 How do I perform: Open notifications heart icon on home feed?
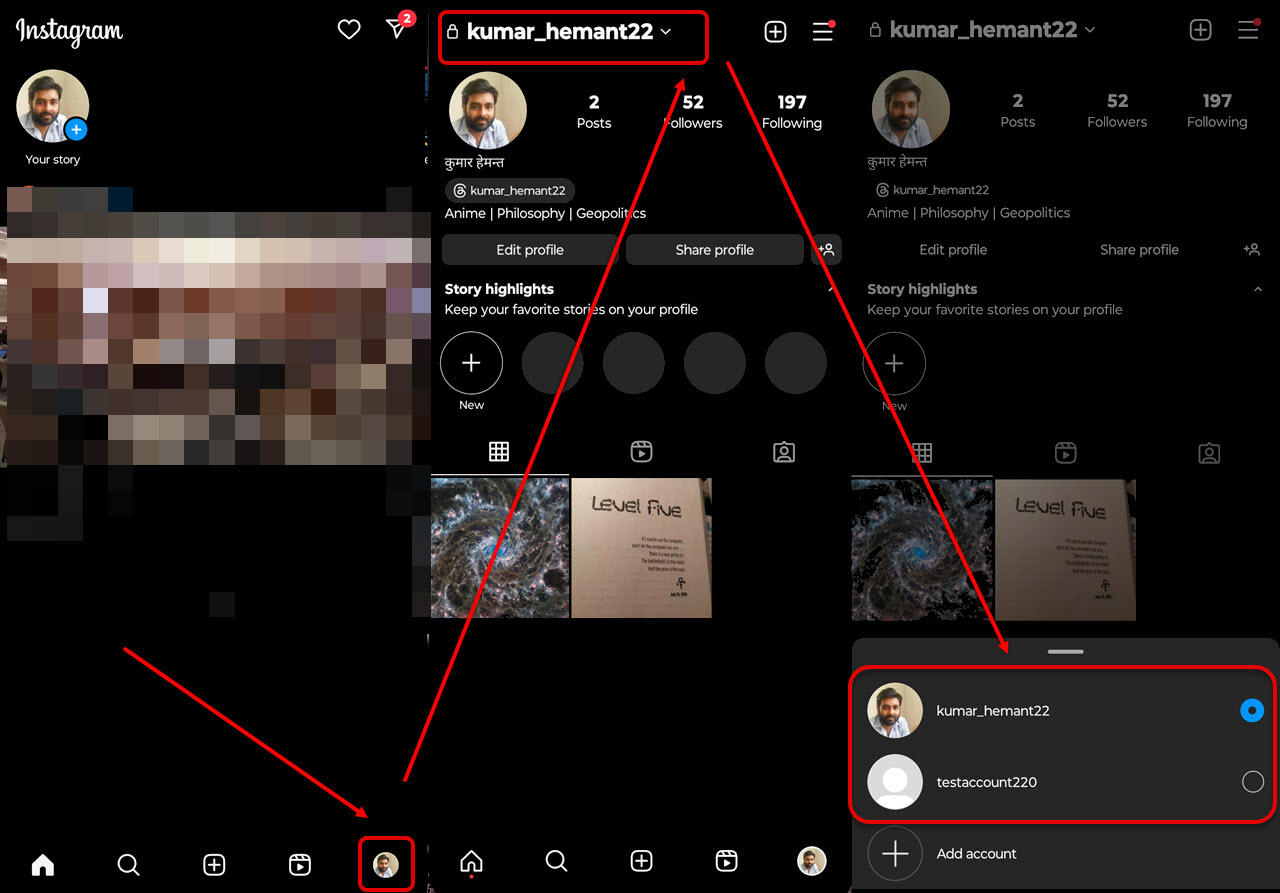(x=349, y=30)
